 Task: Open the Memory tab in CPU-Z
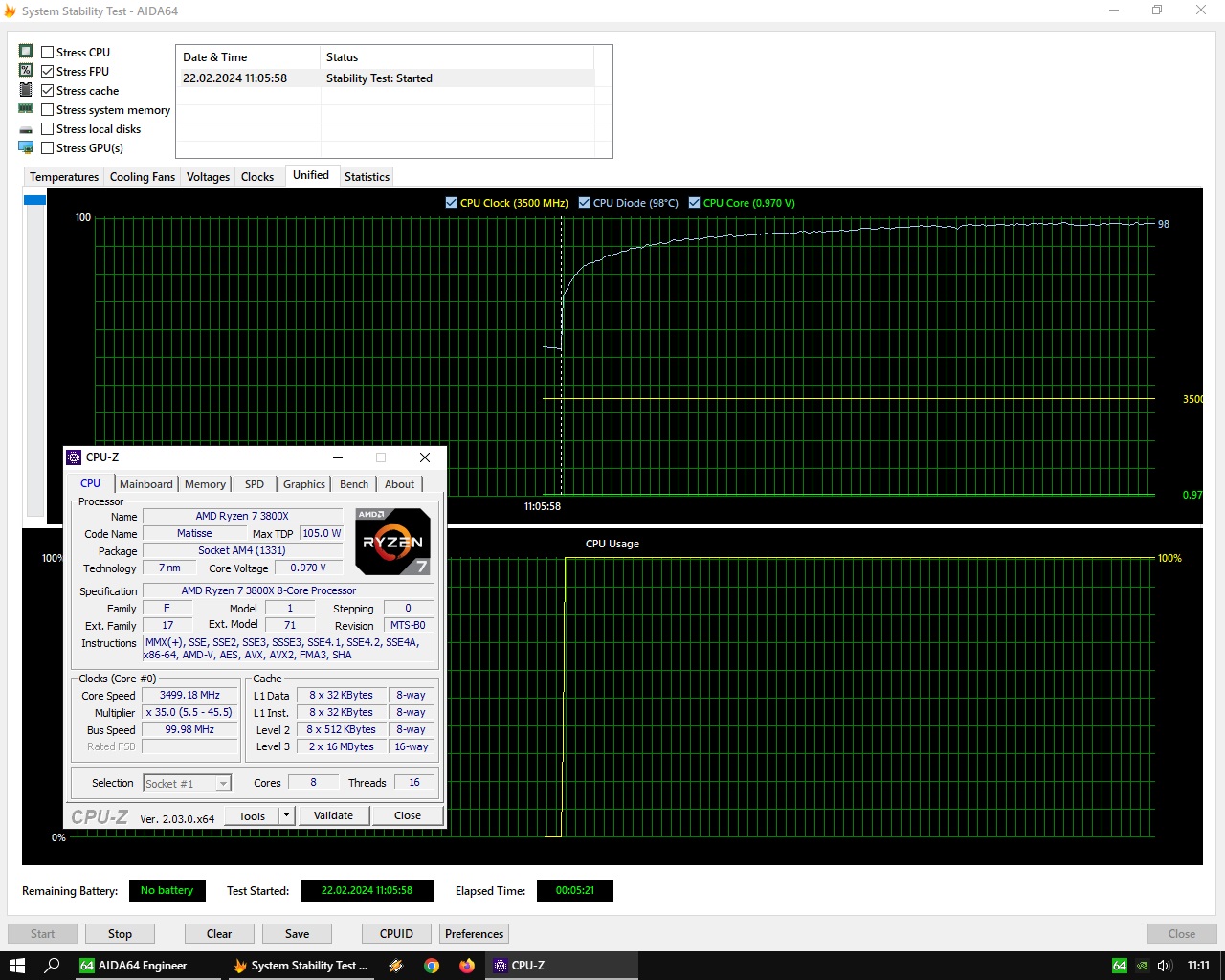click(206, 484)
